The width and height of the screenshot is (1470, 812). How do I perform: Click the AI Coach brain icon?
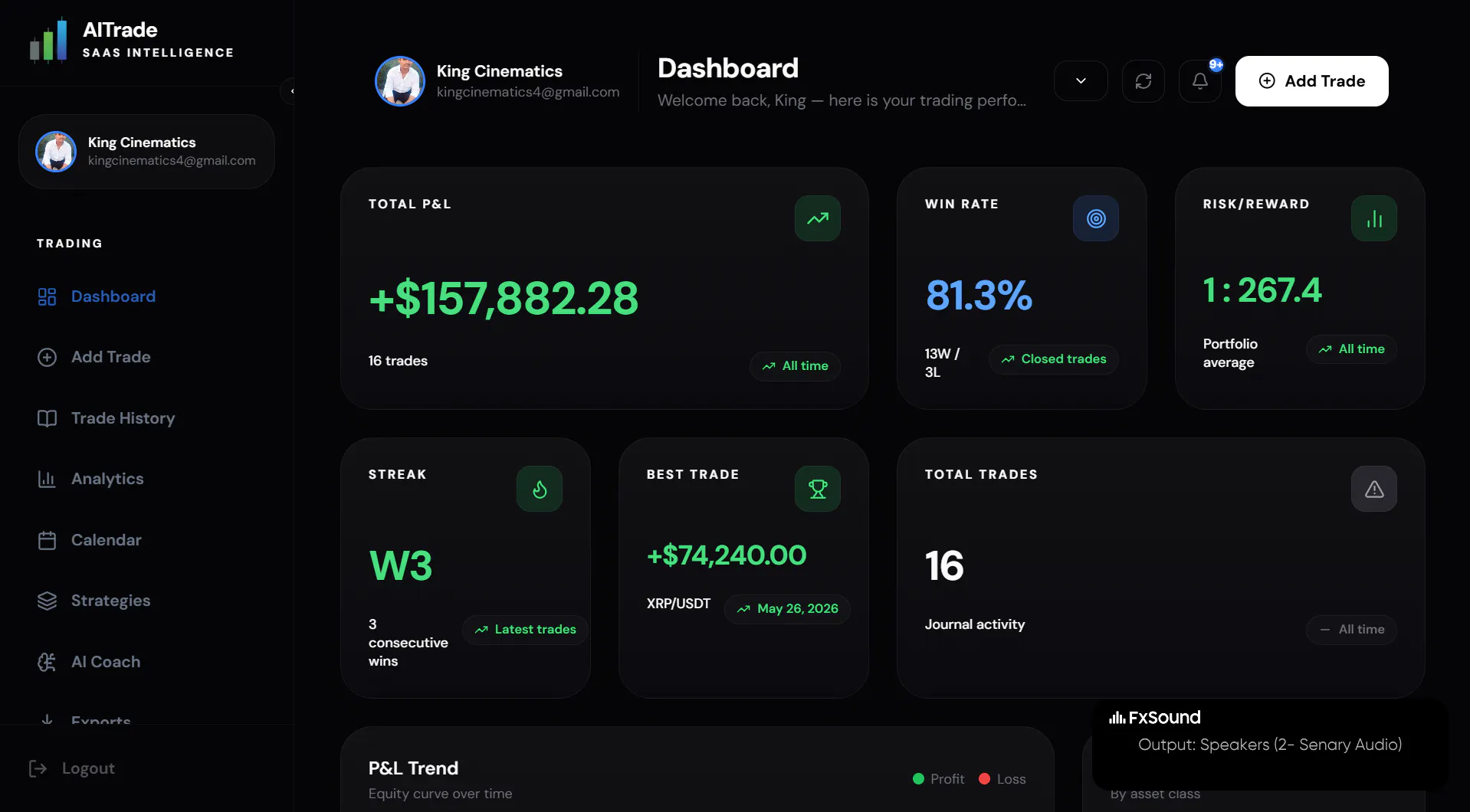[x=47, y=662]
